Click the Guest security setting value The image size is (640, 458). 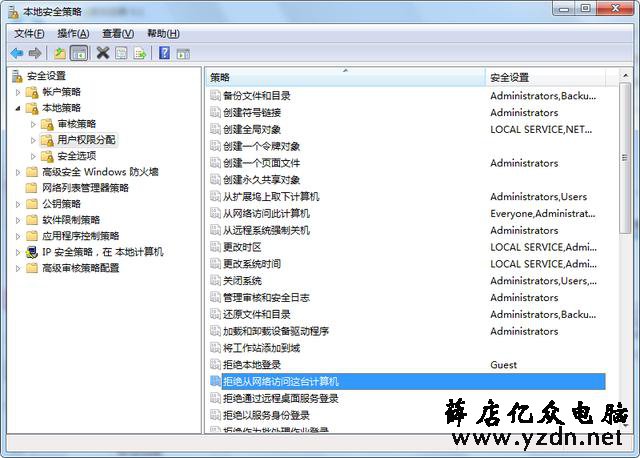click(x=503, y=365)
